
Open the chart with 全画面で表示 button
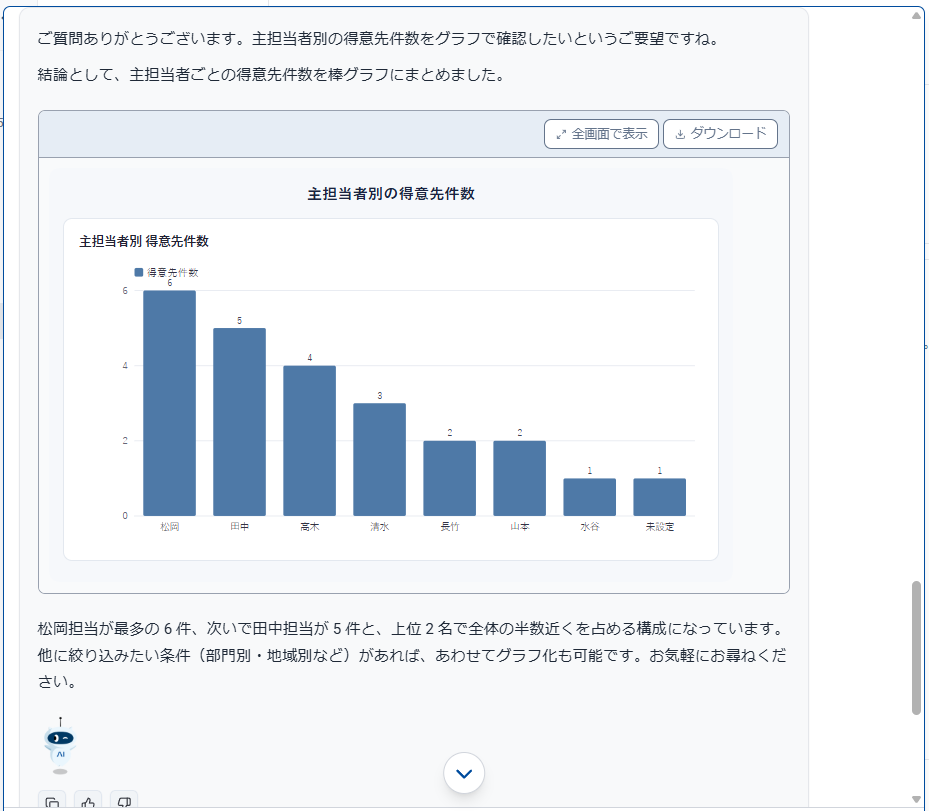[601, 134]
